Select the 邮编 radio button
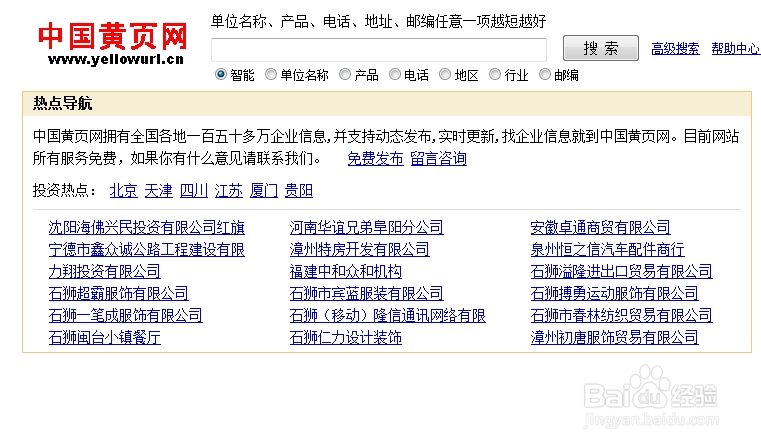Image resolution: width=761 pixels, height=446 pixels. [x=545, y=74]
